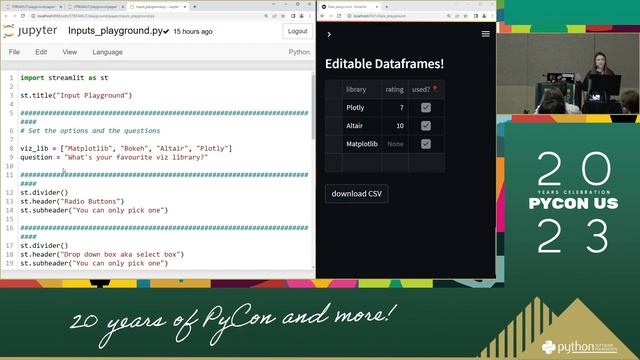Click the code editor vertical scrollbar
Image resolution: width=640 pixels, height=360 pixels.
(x=313, y=106)
